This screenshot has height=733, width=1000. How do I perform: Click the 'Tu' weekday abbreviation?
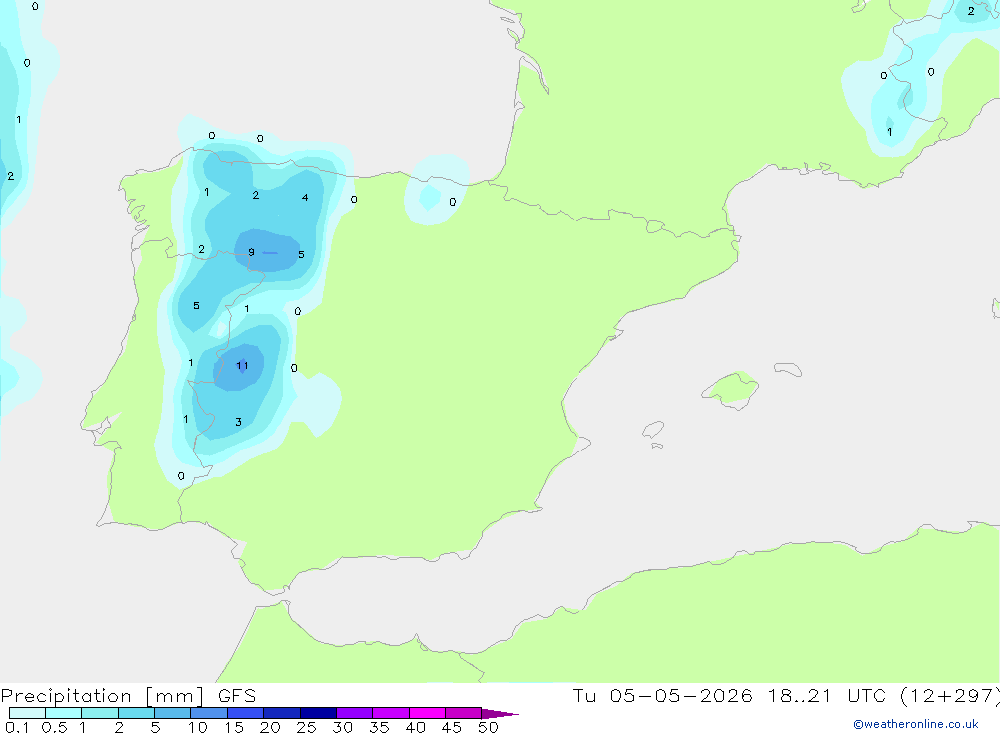click(x=584, y=695)
